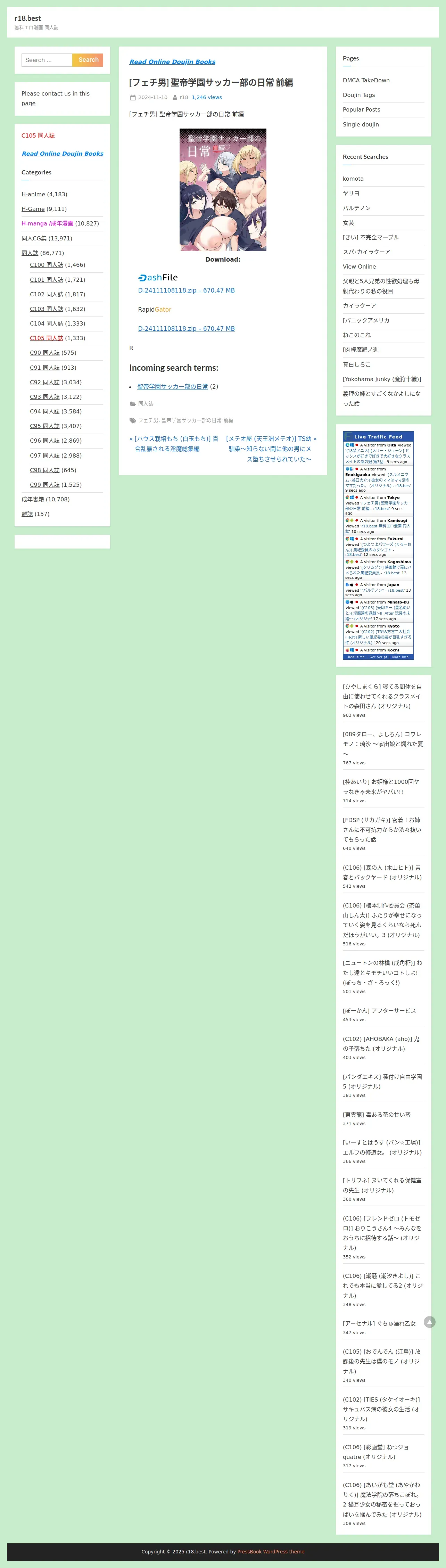Open the PressBook WordPress theme footer link
This screenshot has height=1568, width=446.
(271, 1552)
